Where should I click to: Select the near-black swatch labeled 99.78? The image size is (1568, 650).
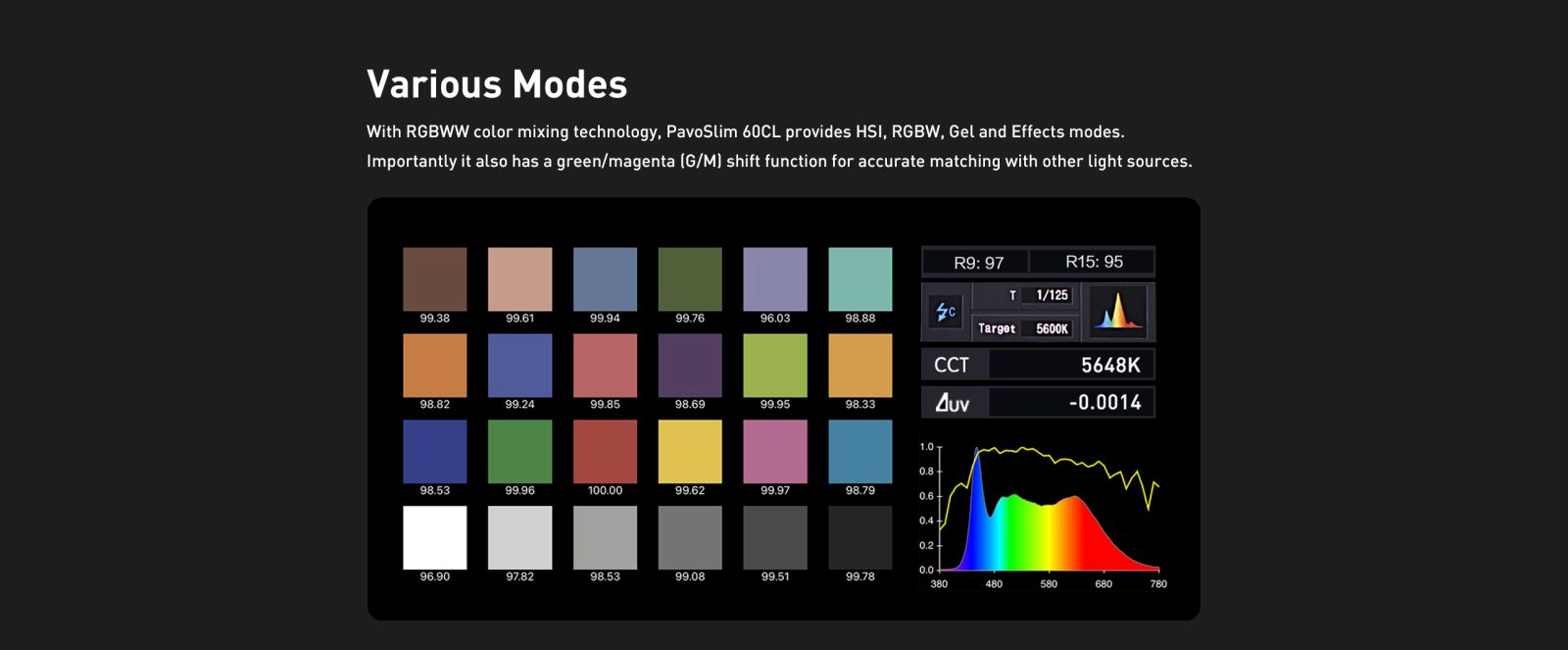[860, 538]
